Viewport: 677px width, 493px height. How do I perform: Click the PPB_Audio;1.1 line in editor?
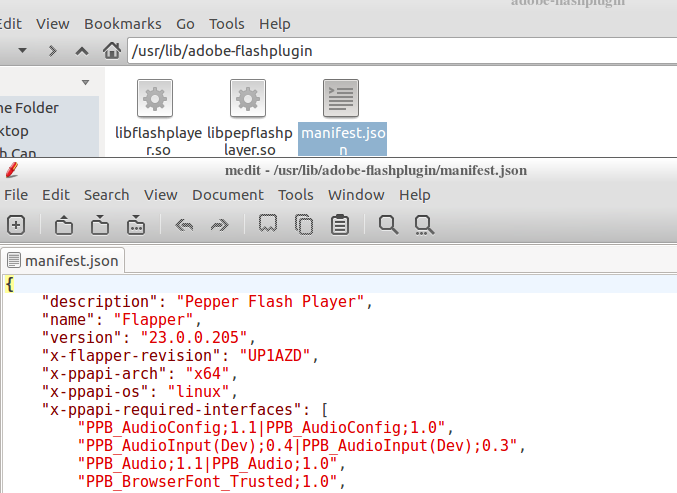coord(211,464)
